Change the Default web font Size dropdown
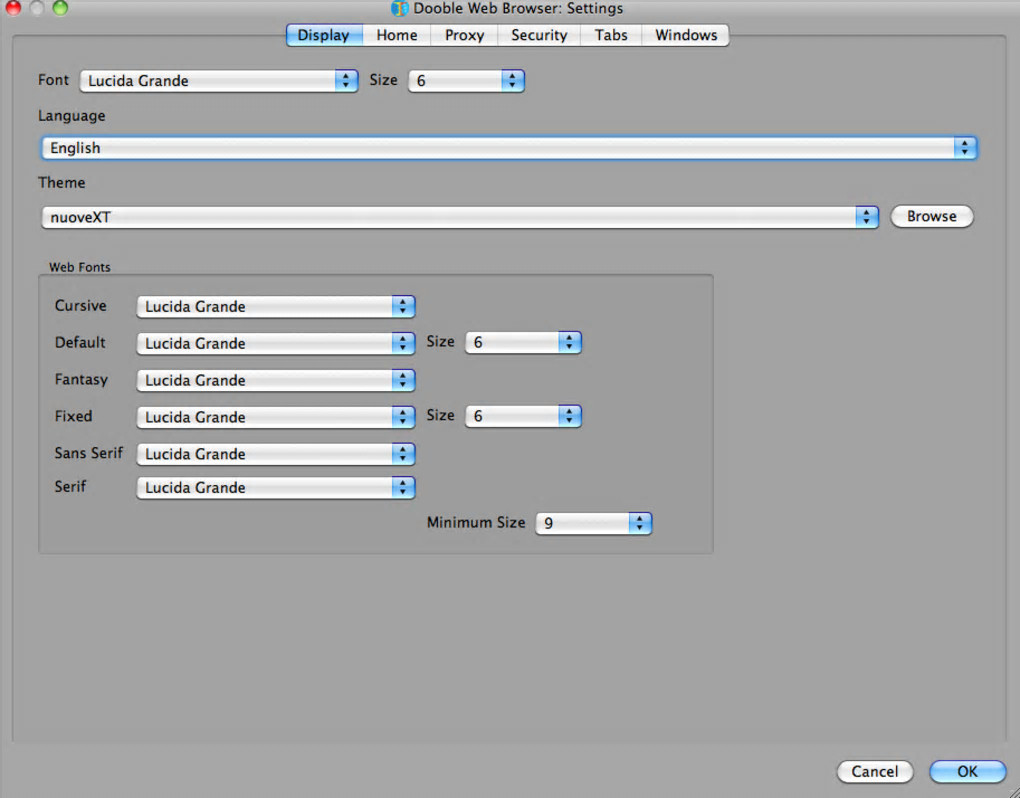This screenshot has width=1020, height=798. coord(523,343)
